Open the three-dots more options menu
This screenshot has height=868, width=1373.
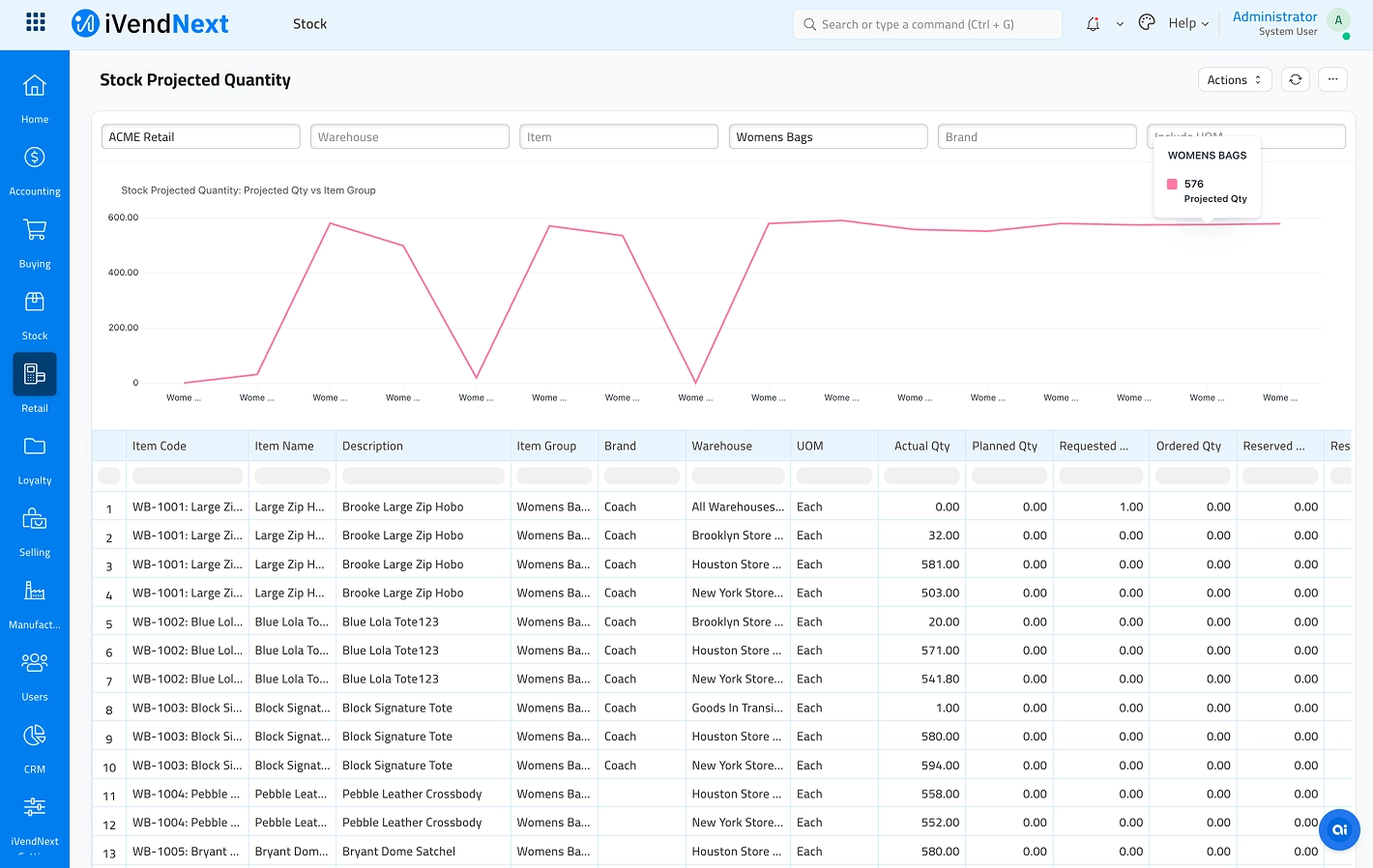(1332, 80)
